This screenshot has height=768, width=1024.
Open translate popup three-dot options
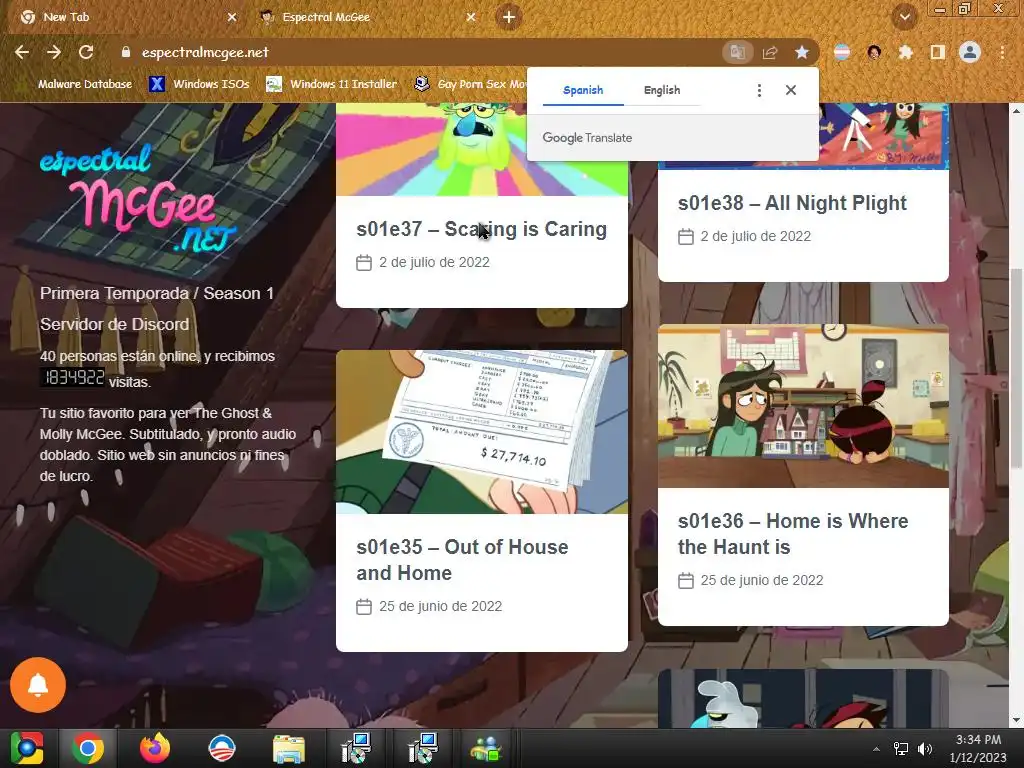pos(759,90)
